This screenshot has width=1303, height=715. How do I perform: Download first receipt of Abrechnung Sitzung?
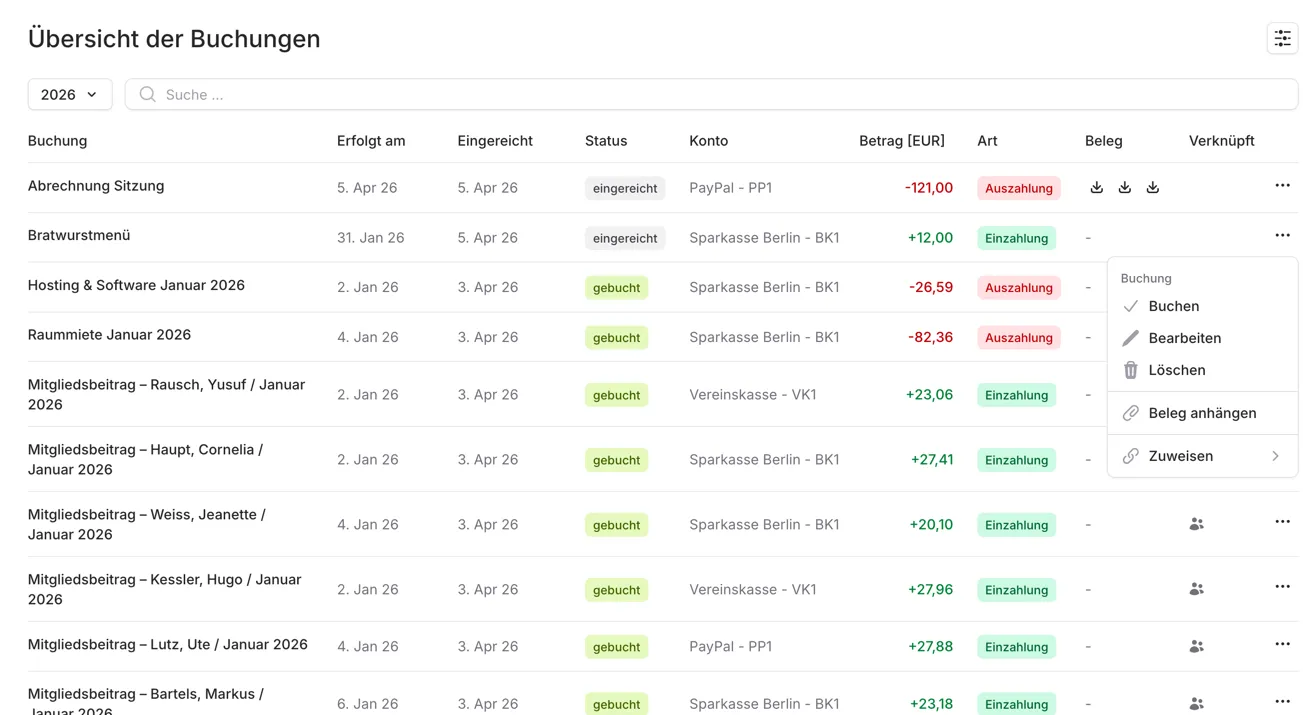(x=1096, y=187)
